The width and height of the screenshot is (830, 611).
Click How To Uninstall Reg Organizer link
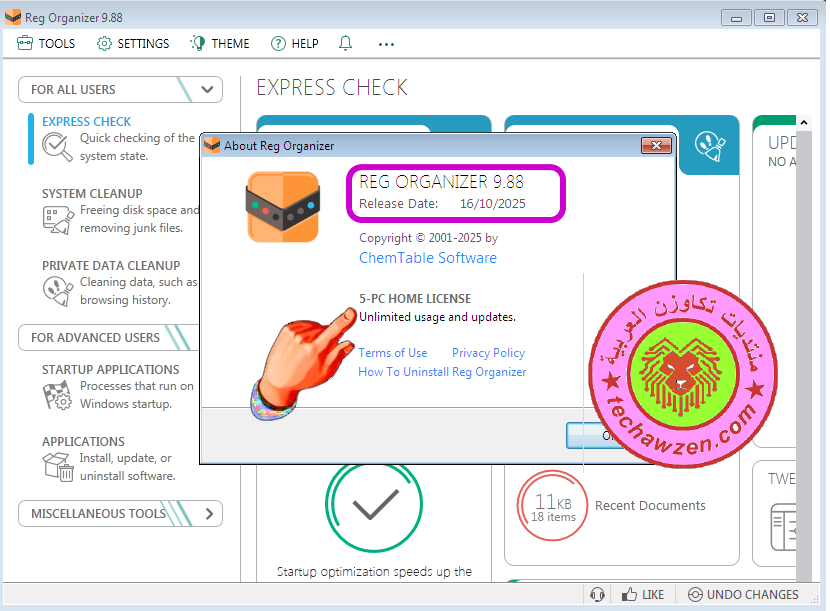tap(442, 372)
